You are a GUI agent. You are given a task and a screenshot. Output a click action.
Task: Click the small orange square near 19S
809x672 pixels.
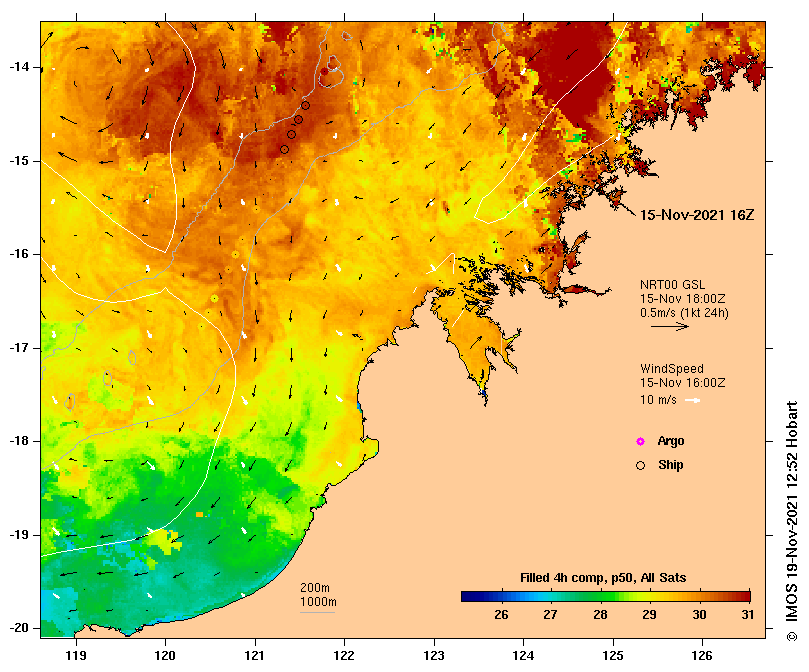click(200, 515)
